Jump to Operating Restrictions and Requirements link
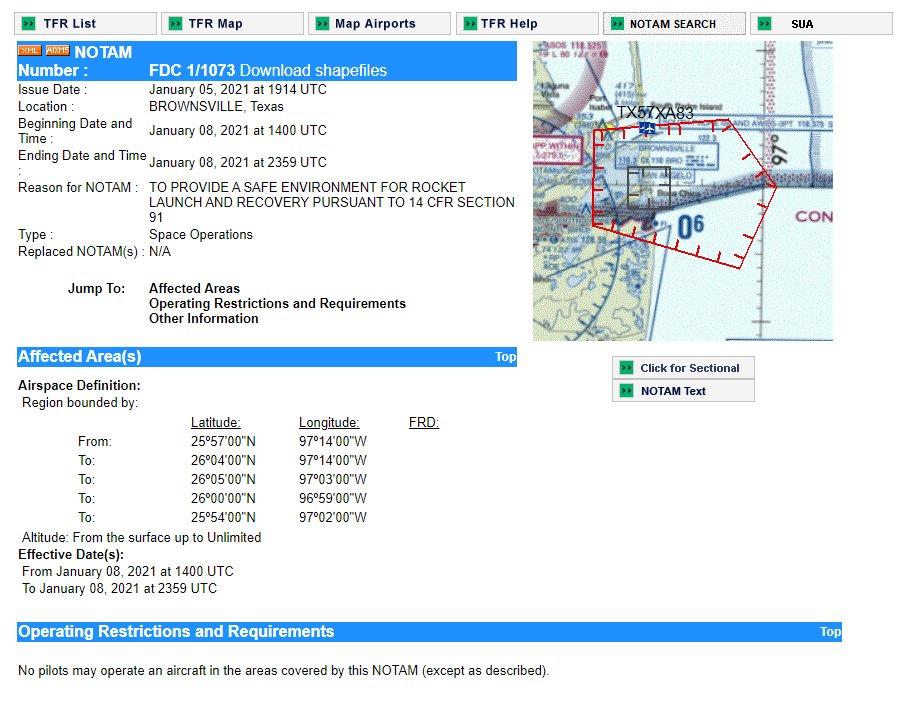 point(277,304)
